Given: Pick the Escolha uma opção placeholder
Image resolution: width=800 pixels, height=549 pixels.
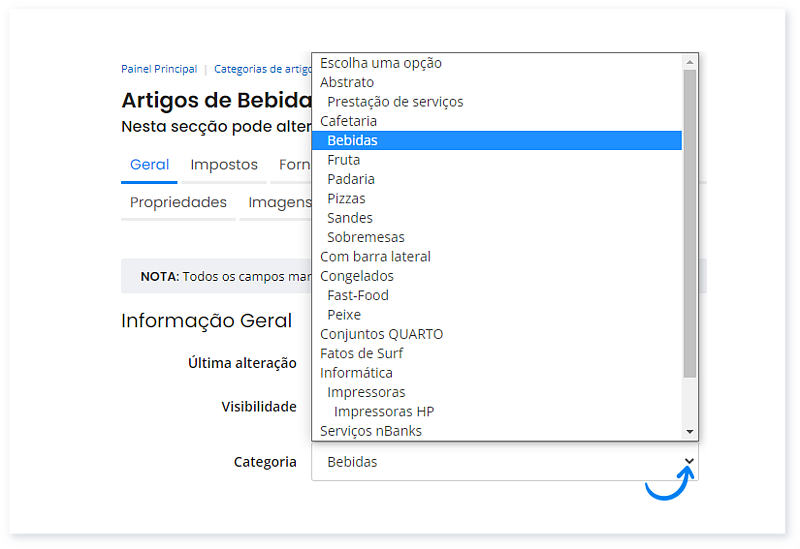Looking at the screenshot, I should click(x=380, y=63).
